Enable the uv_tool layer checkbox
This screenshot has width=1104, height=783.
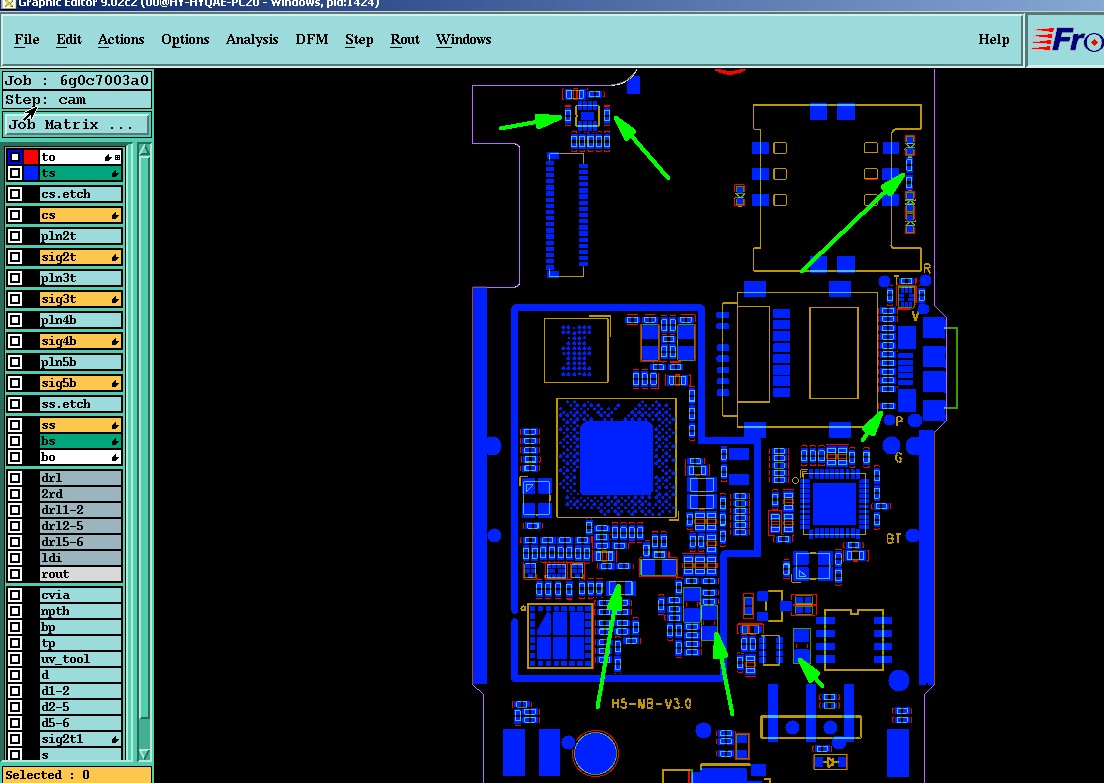pos(15,659)
